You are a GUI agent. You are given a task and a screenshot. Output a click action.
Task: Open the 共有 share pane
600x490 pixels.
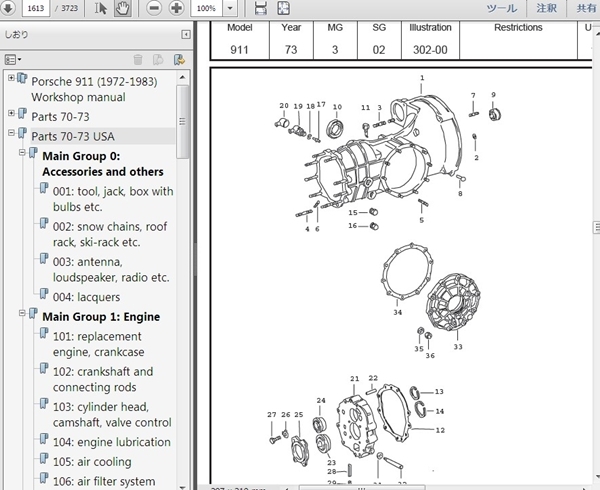(x=586, y=8)
